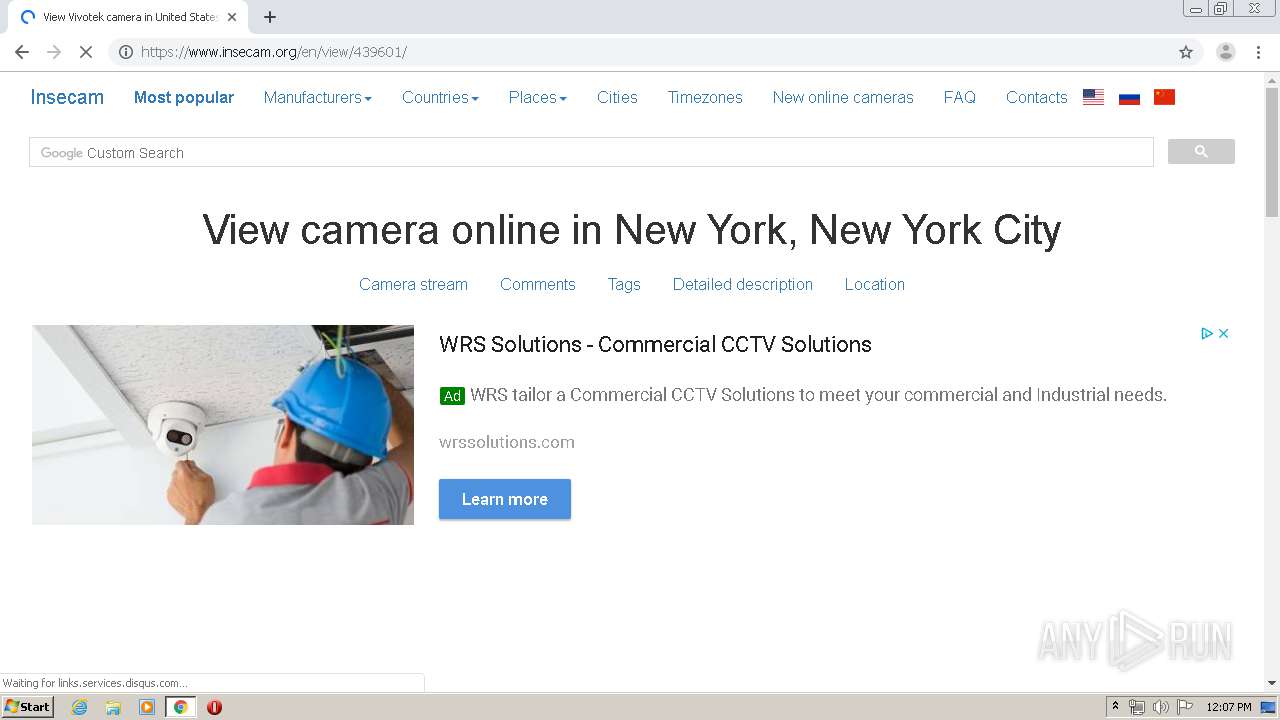The width and height of the screenshot is (1280, 720).
Task: Open the Cities page
Action: coord(617,97)
